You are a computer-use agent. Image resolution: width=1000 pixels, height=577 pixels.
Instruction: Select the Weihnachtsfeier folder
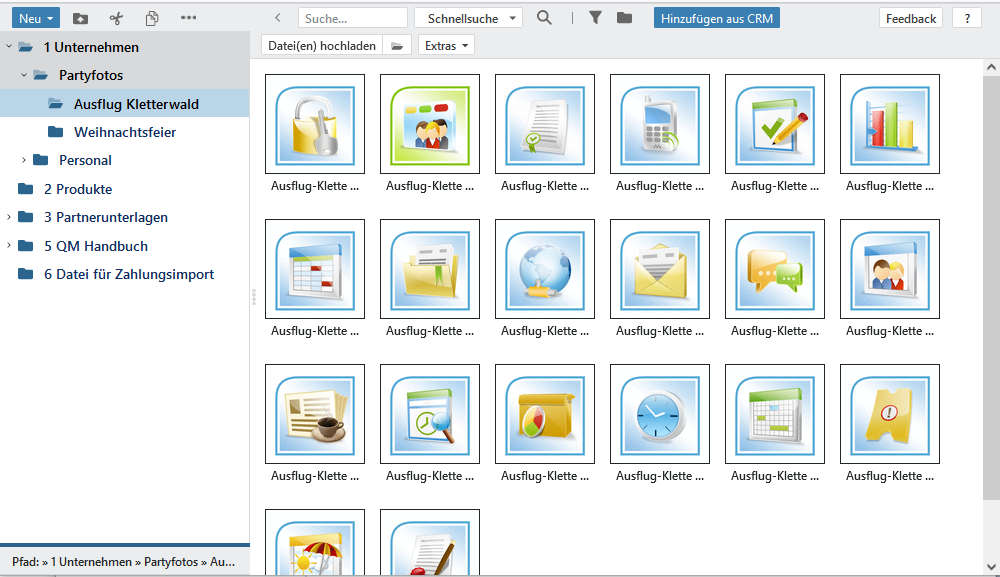pyautogui.click(x=124, y=132)
